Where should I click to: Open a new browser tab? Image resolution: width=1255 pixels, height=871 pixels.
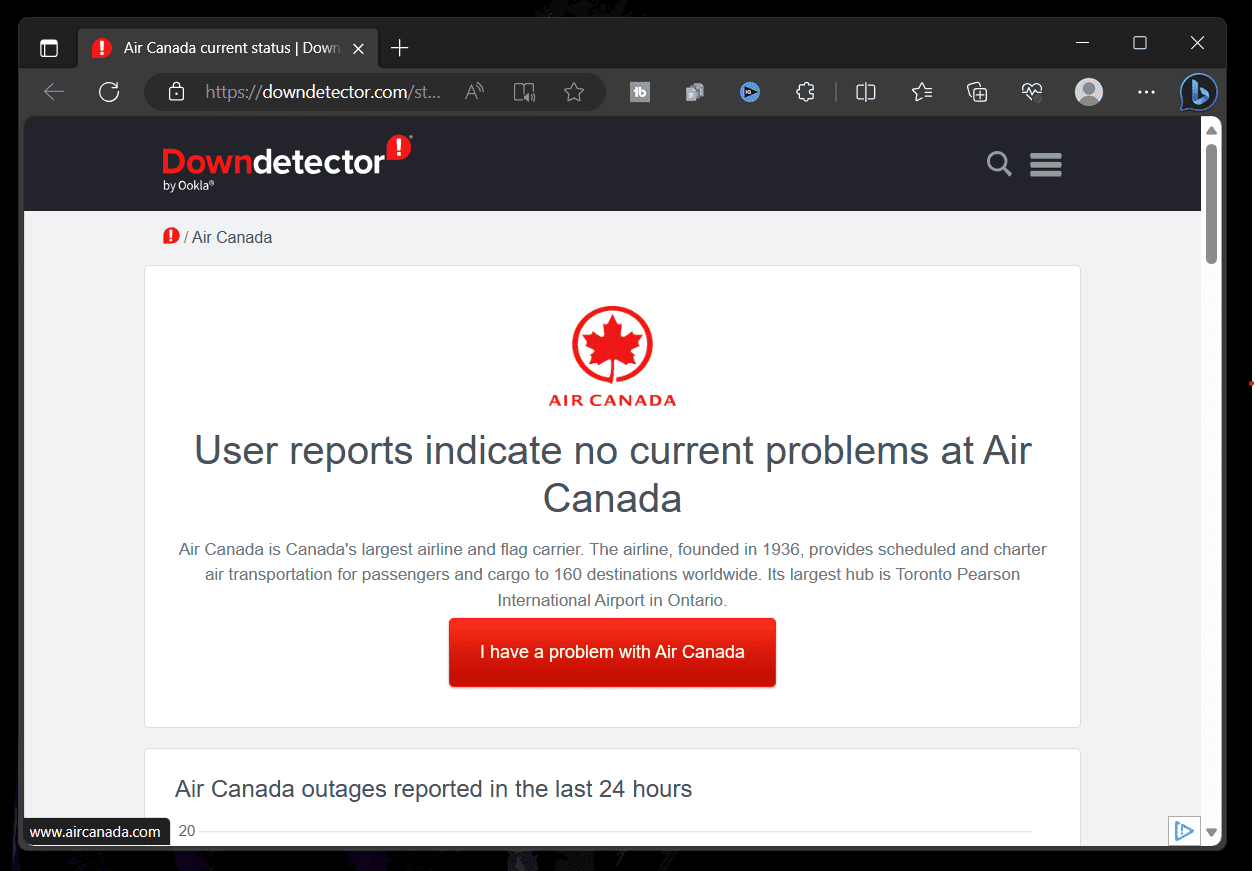coord(399,48)
